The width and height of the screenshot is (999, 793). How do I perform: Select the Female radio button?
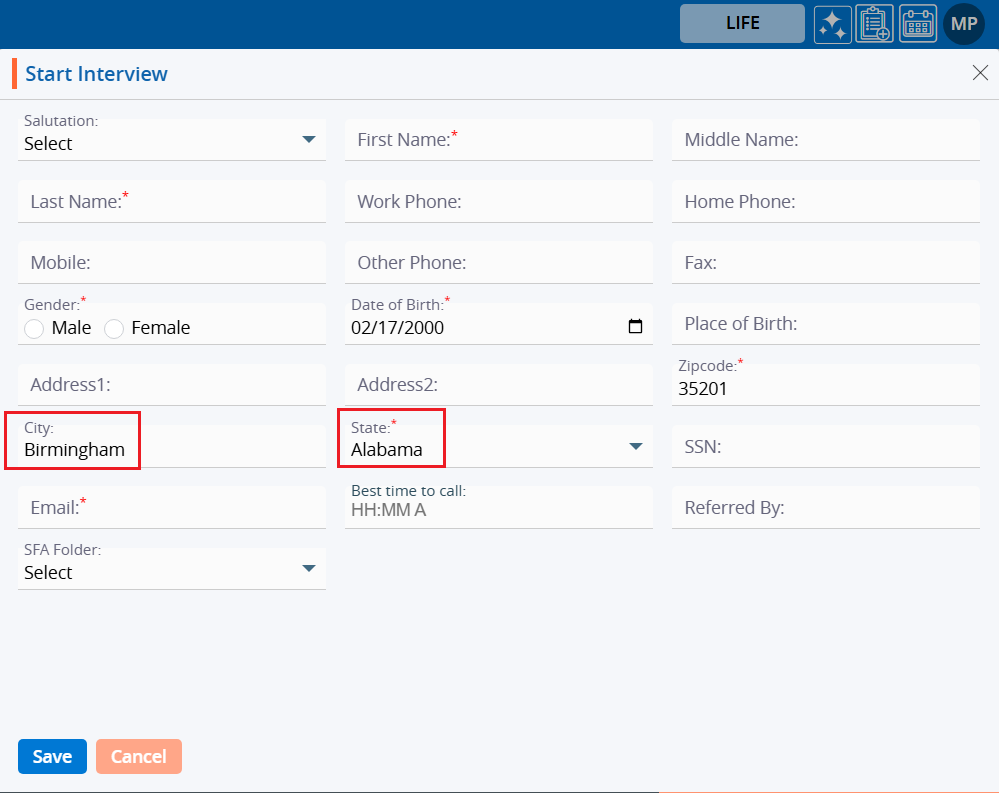pos(114,328)
